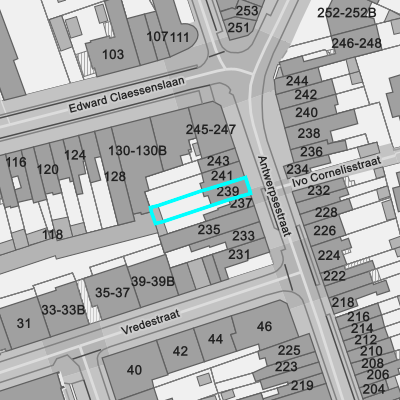Select the building numbered 206
The height and width of the screenshot is (400, 400).
[x=378, y=375]
